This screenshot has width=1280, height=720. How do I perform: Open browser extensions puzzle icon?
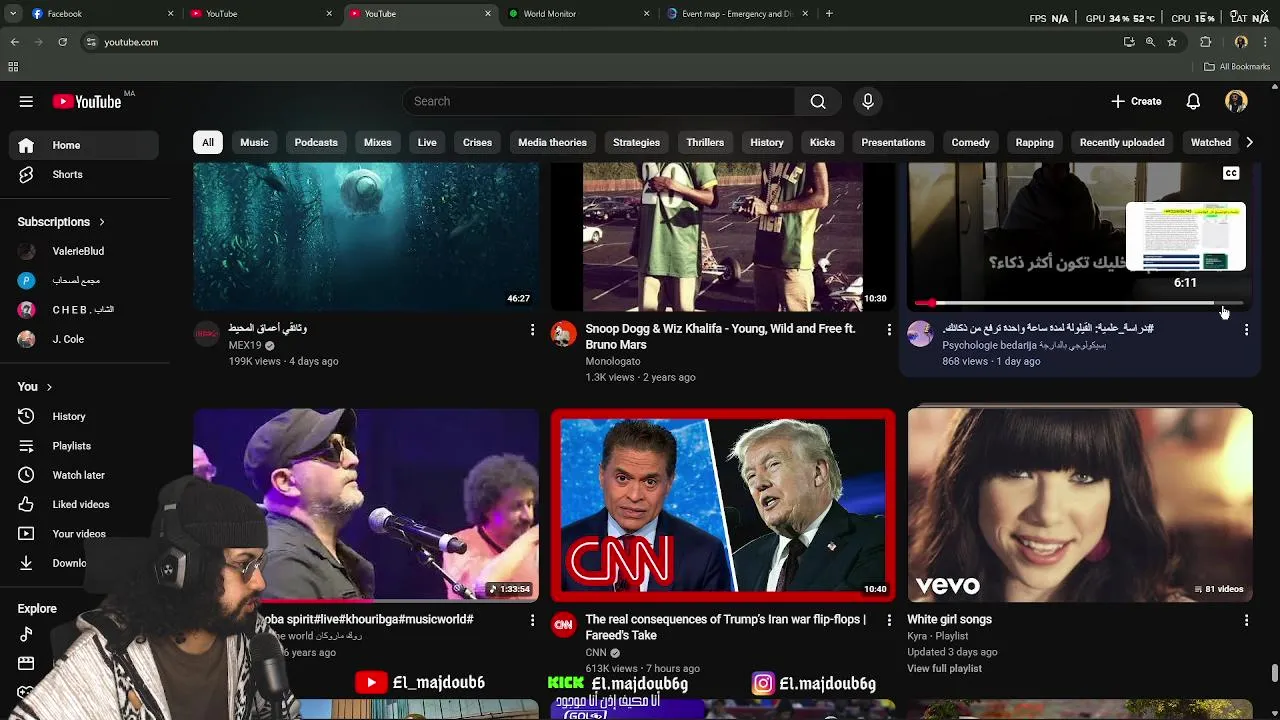click(x=1205, y=42)
